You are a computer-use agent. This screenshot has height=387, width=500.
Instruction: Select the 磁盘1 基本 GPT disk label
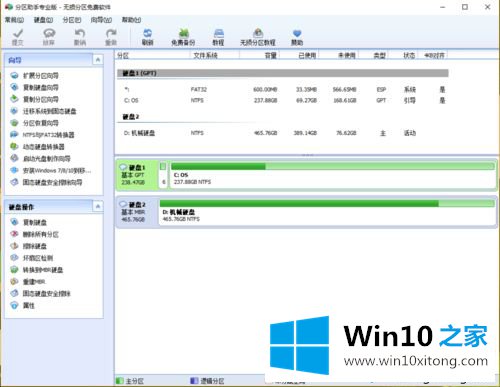(x=137, y=175)
